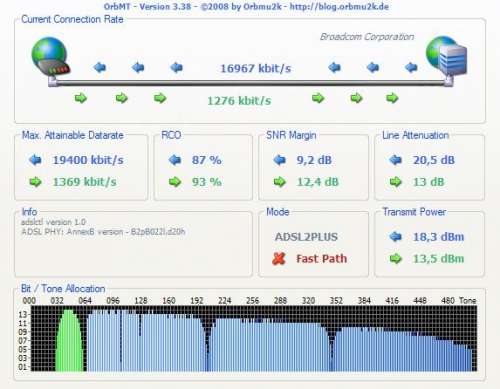Click the bit scale label 11

tap(23, 323)
